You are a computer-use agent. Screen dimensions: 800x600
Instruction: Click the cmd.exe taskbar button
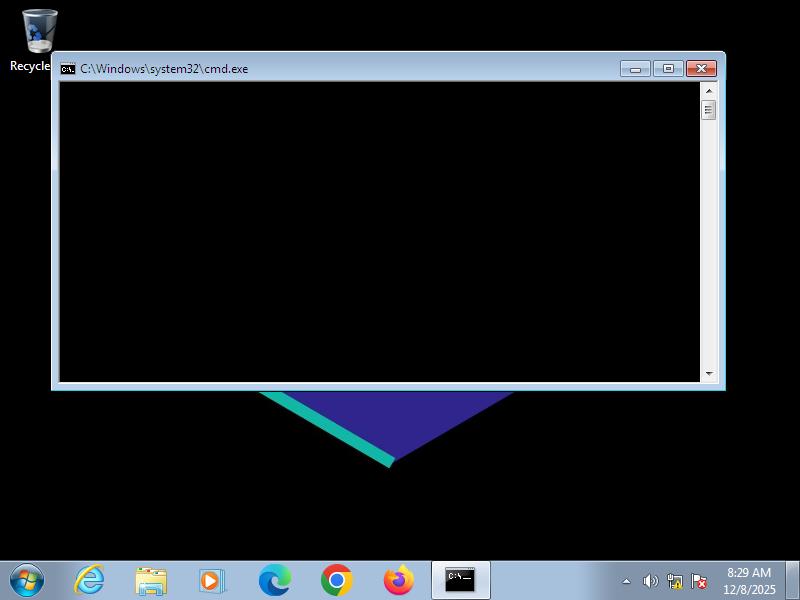(460, 580)
